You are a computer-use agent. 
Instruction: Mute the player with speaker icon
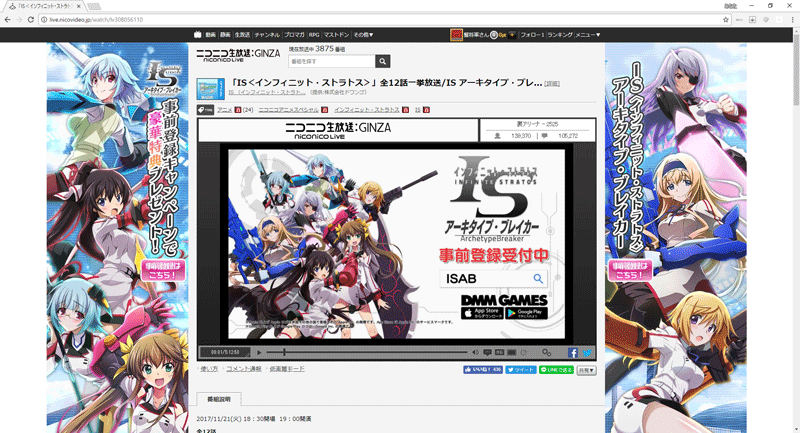pyautogui.click(x=475, y=352)
